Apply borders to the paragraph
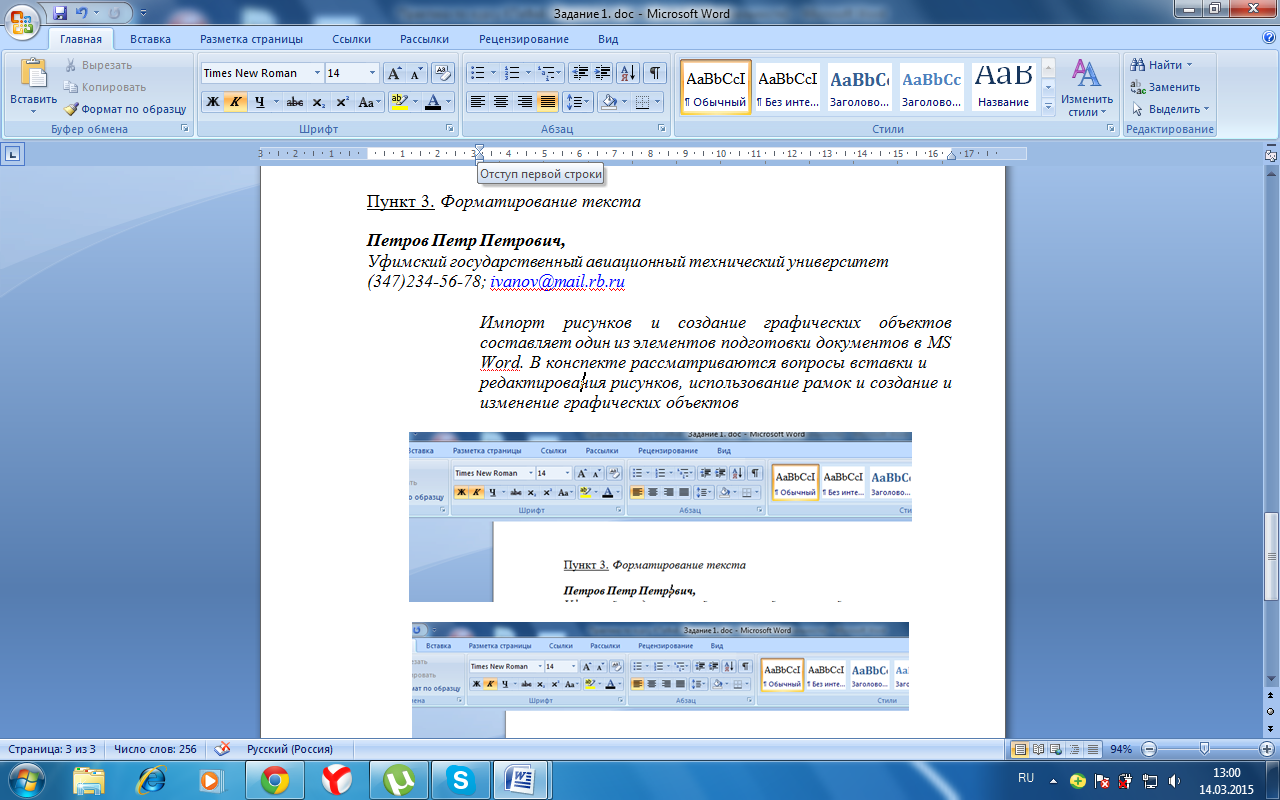This screenshot has height=800, width=1280. coord(642,102)
